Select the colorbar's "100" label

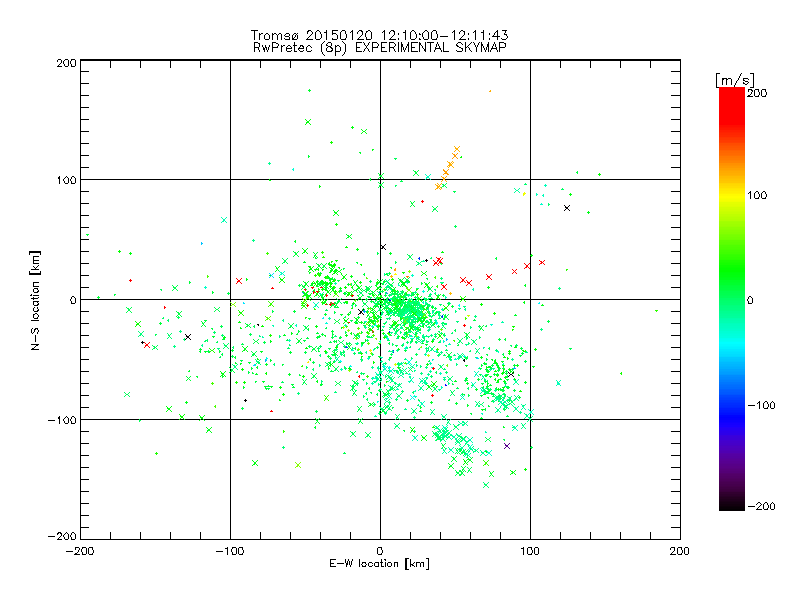coord(757,195)
